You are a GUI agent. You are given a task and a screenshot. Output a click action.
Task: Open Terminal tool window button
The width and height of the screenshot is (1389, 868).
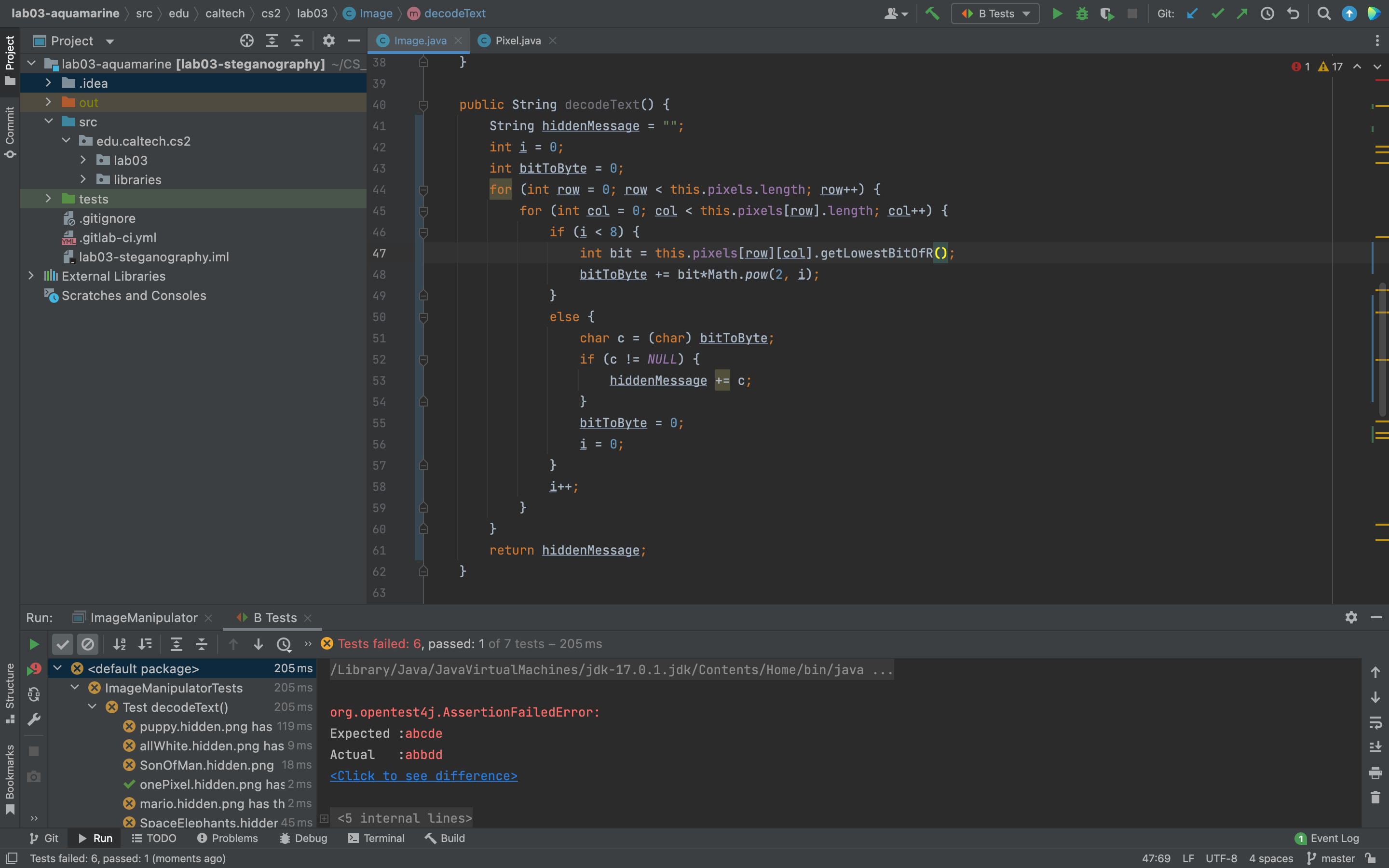(377, 838)
